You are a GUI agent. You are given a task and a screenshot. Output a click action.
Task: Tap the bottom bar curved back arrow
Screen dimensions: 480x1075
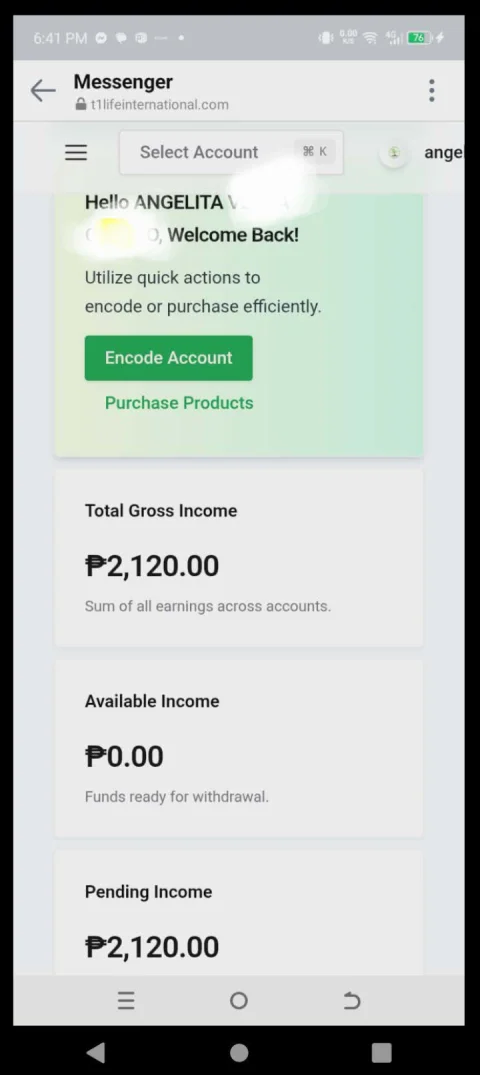point(352,1001)
